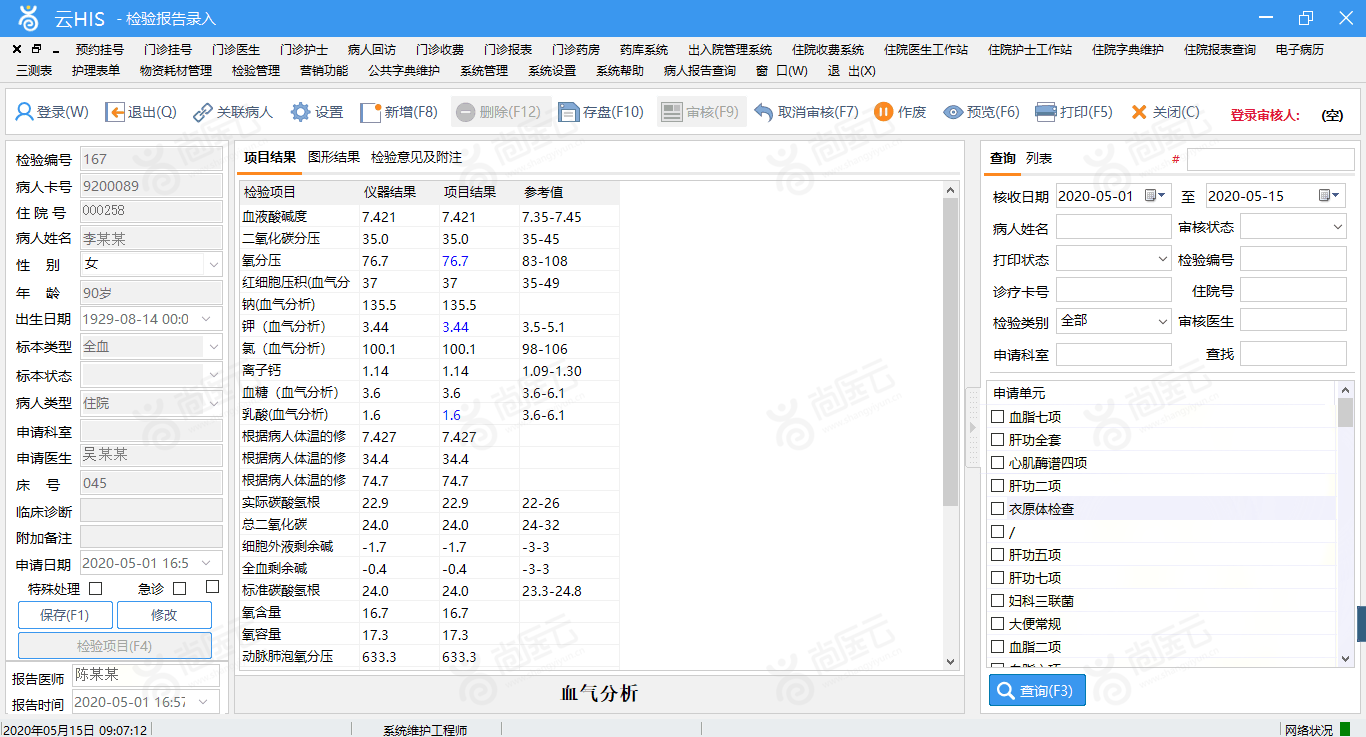Click the 修改 button
This screenshot has width=1366, height=737.
pos(164,615)
